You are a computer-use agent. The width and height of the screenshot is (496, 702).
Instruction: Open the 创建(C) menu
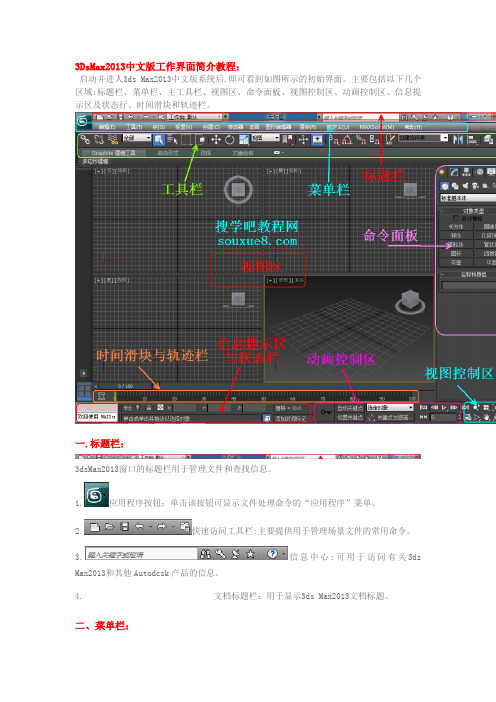(x=211, y=127)
